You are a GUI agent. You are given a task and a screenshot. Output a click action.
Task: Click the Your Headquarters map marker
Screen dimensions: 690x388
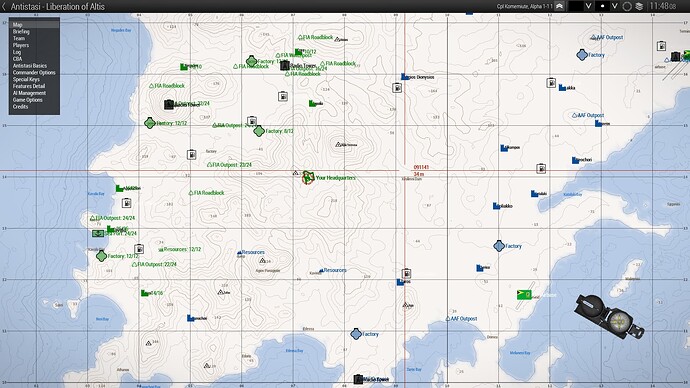pyautogui.click(x=308, y=178)
